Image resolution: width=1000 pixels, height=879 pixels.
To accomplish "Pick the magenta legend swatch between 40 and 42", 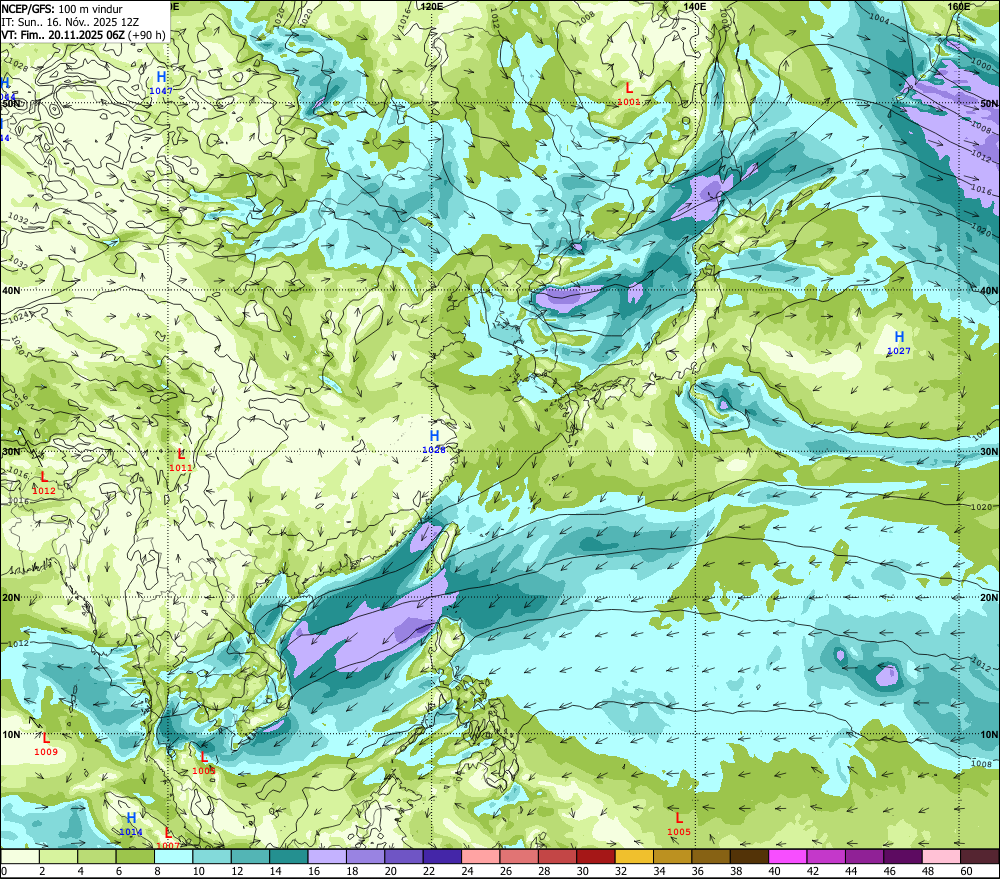I will 788,856.
